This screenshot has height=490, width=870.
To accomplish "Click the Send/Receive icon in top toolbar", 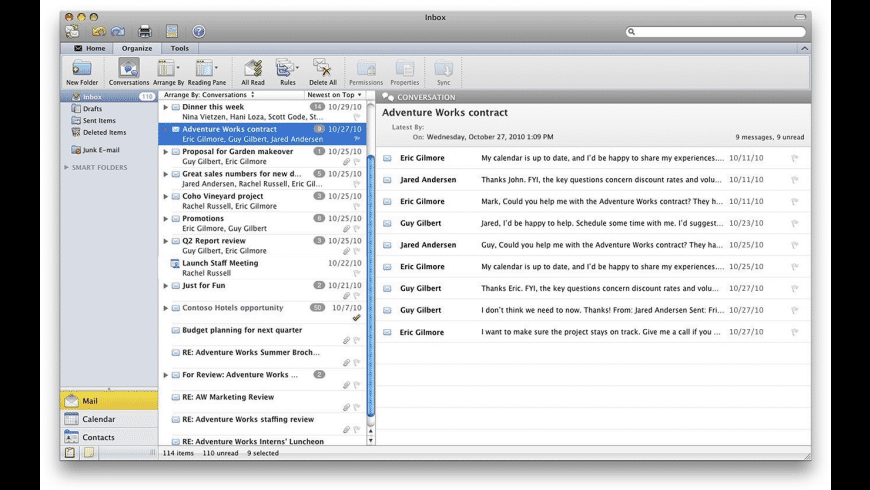I will pos(72,32).
